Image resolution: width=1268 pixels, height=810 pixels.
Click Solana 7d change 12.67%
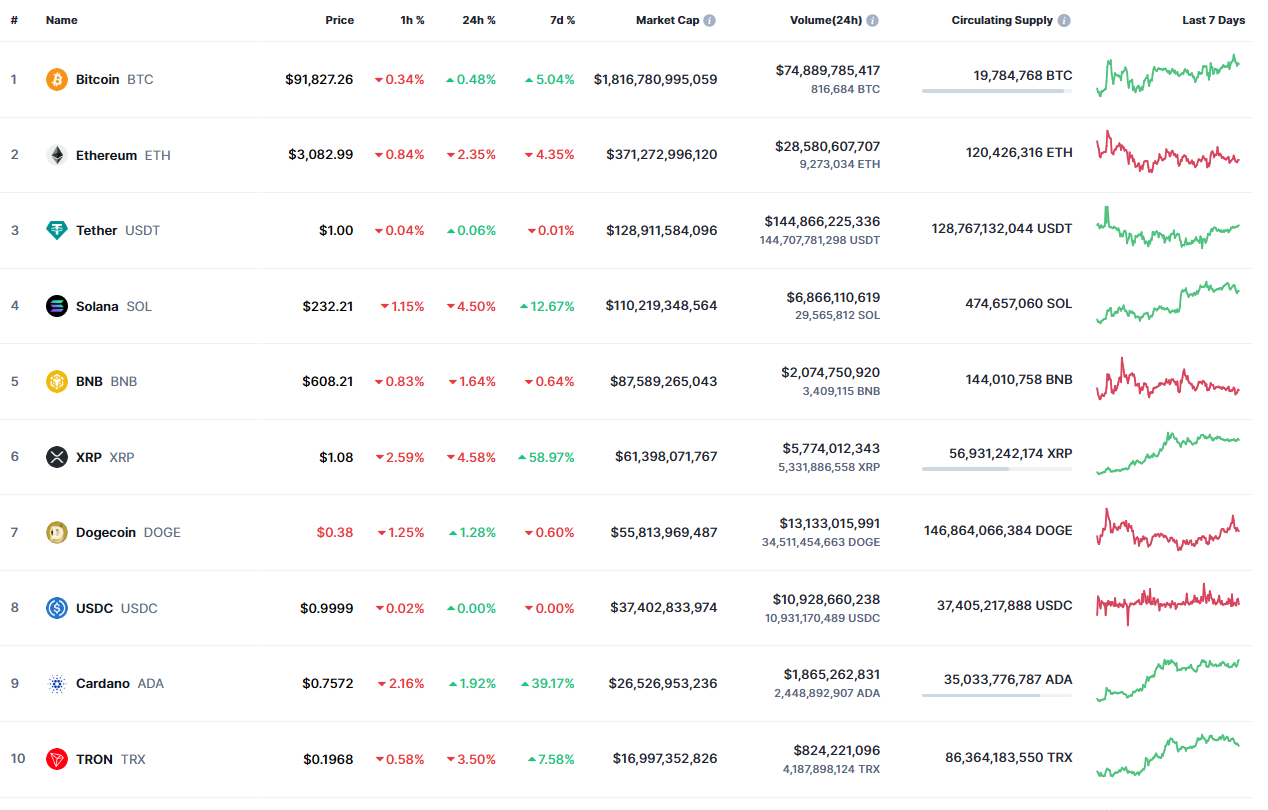(547, 306)
